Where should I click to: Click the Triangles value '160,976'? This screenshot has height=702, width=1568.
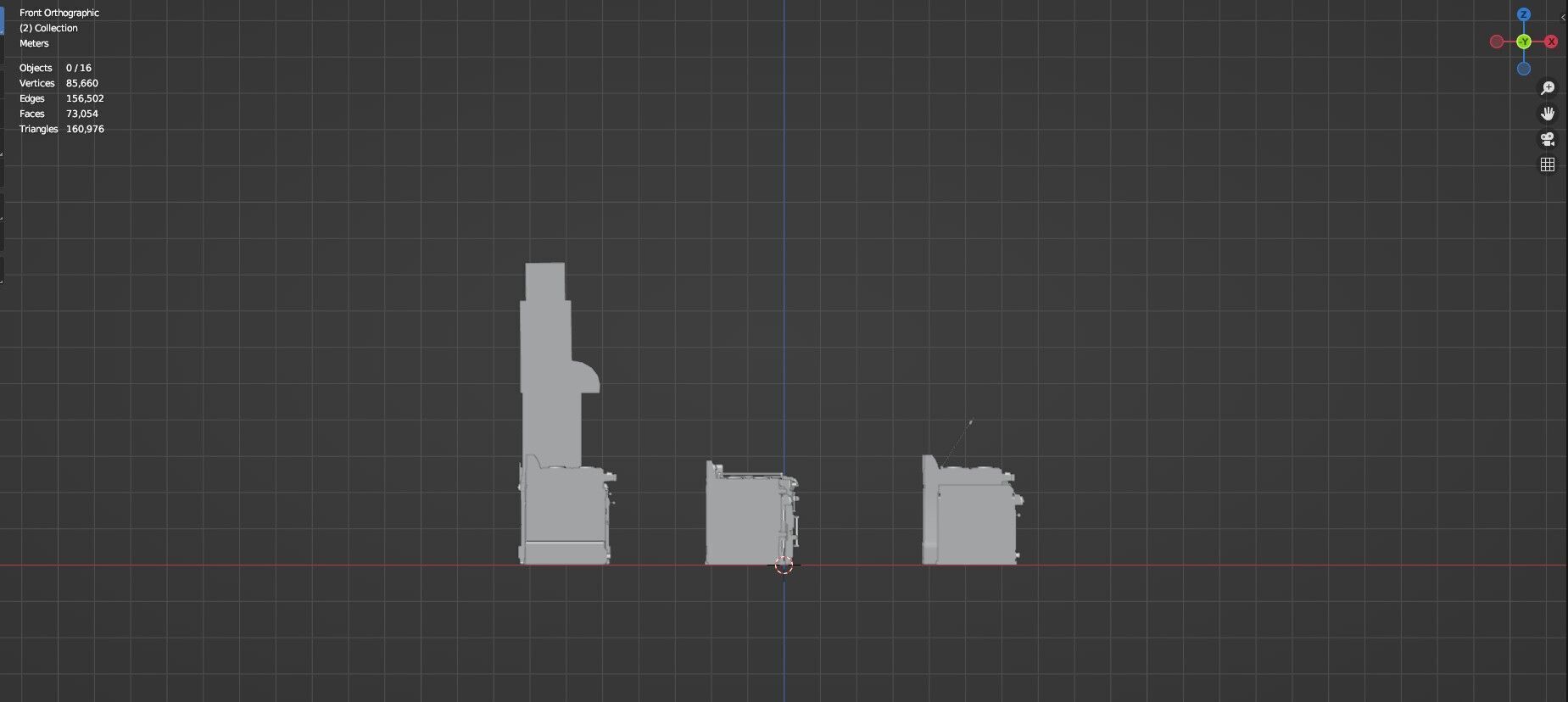85,129
